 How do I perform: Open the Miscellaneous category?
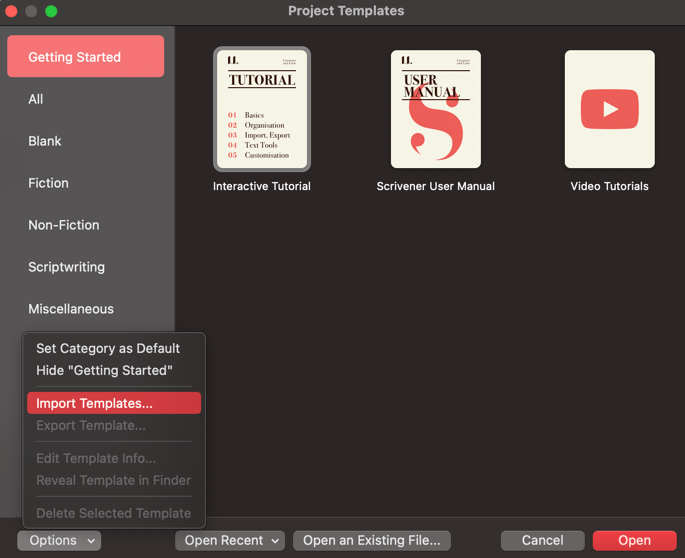[x=70, y=309]
